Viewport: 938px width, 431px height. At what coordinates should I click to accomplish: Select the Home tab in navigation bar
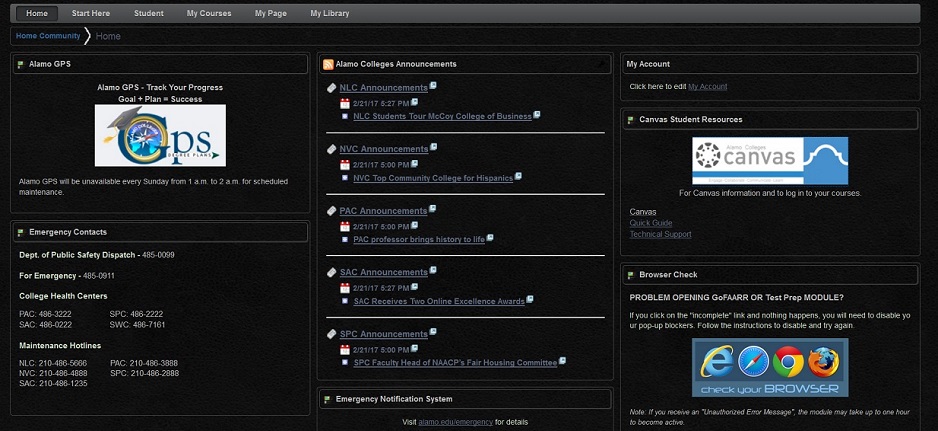click(37, 13)
